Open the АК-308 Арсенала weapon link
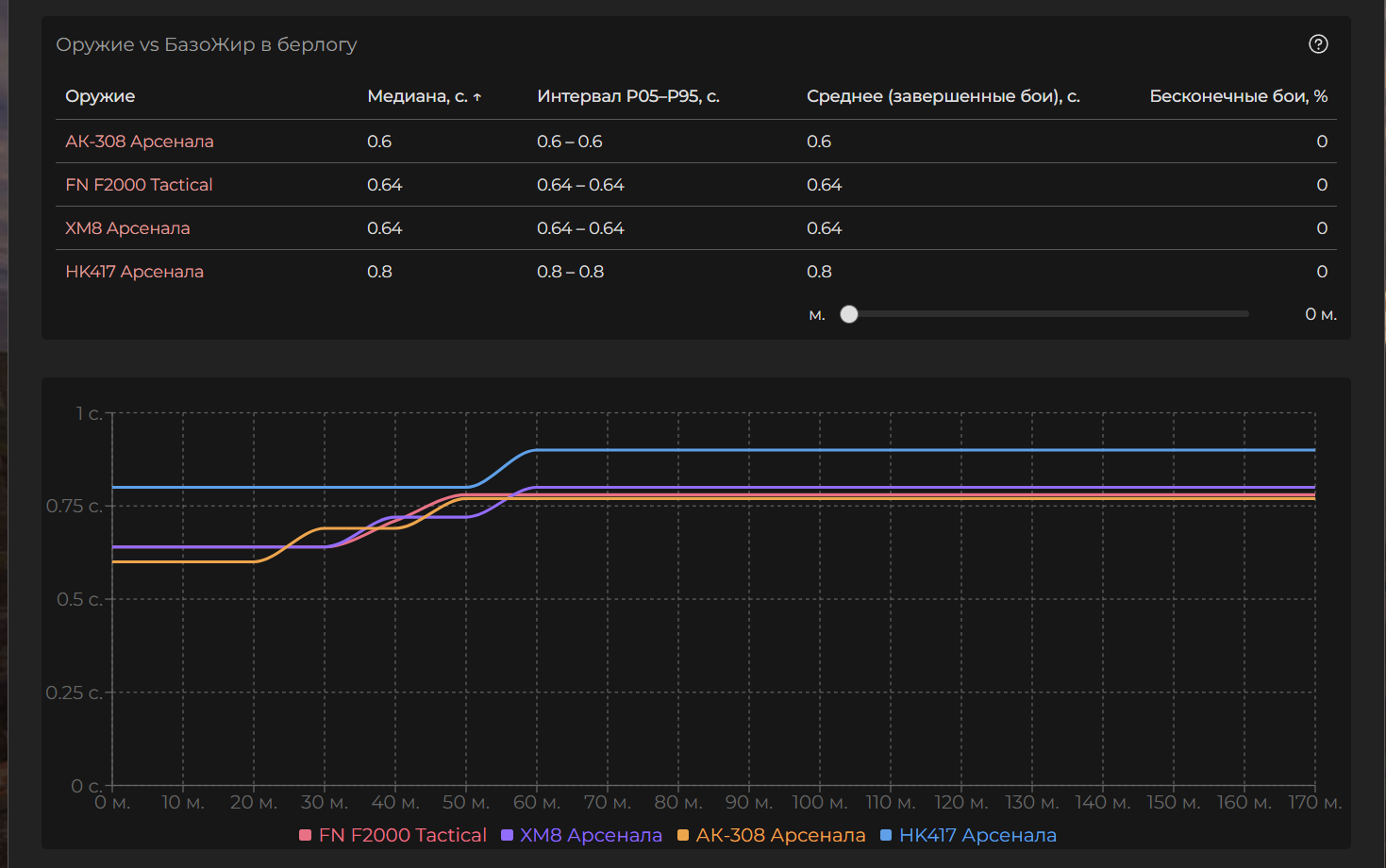The image size is (1386, 868). 139,142
